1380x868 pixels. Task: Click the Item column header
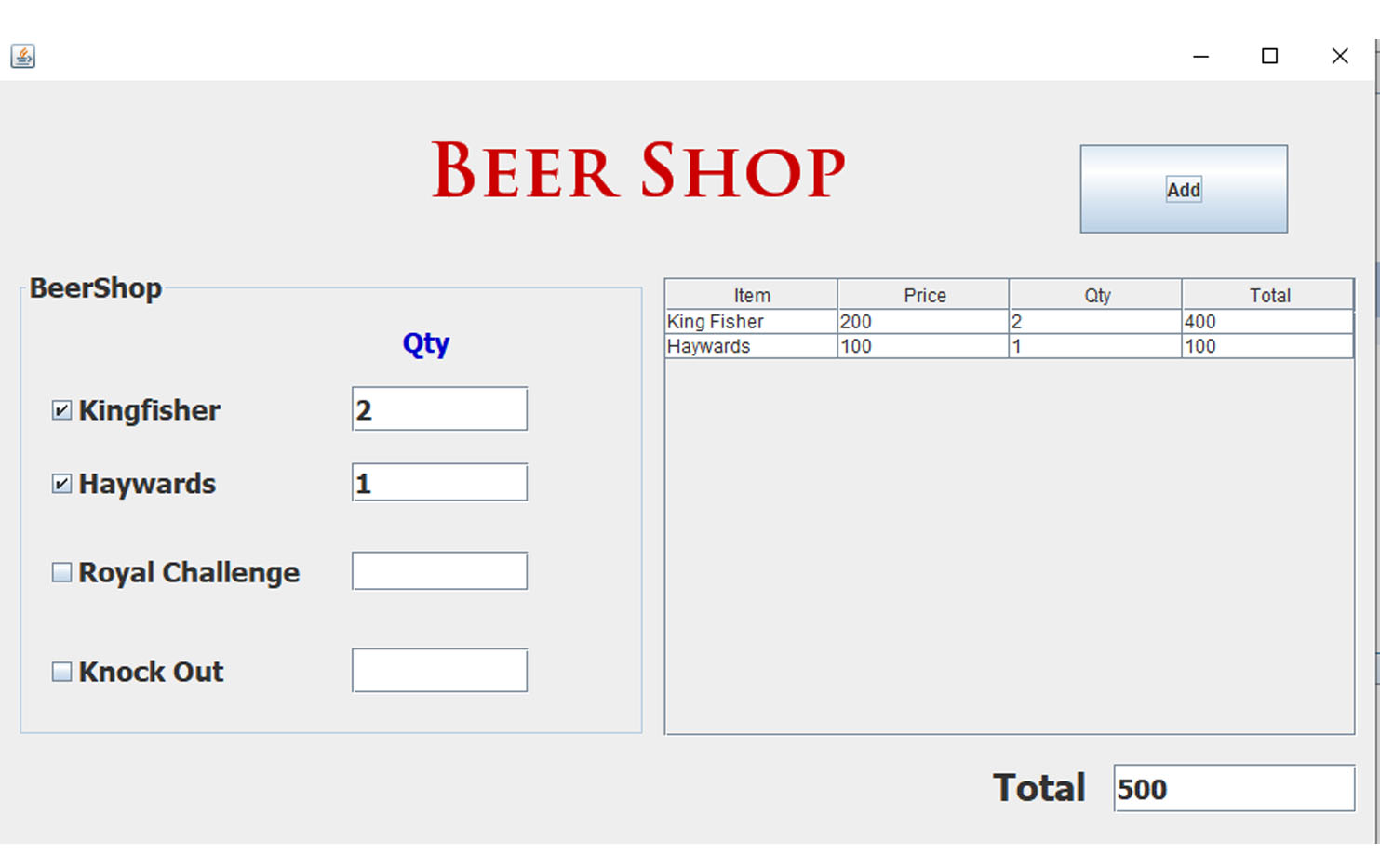pyautogui.click(x=751, y=294)
